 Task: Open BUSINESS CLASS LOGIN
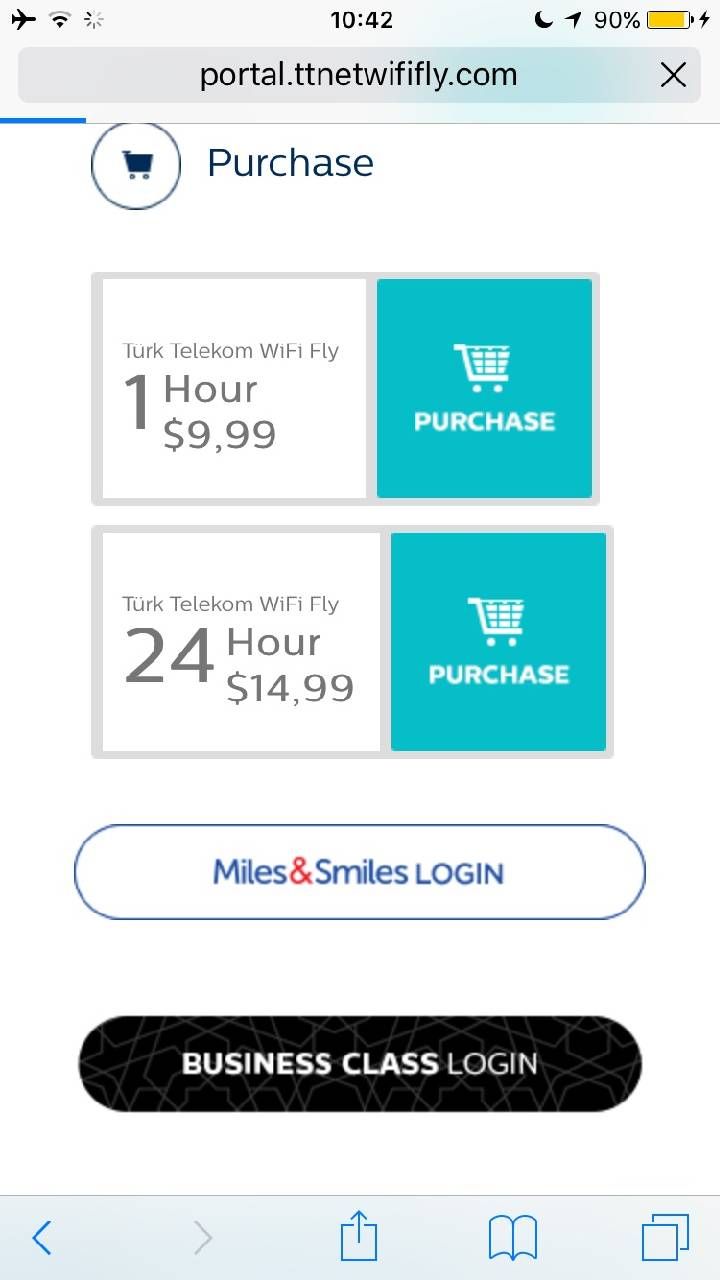pyautogui.click(x=360, y=1063)
